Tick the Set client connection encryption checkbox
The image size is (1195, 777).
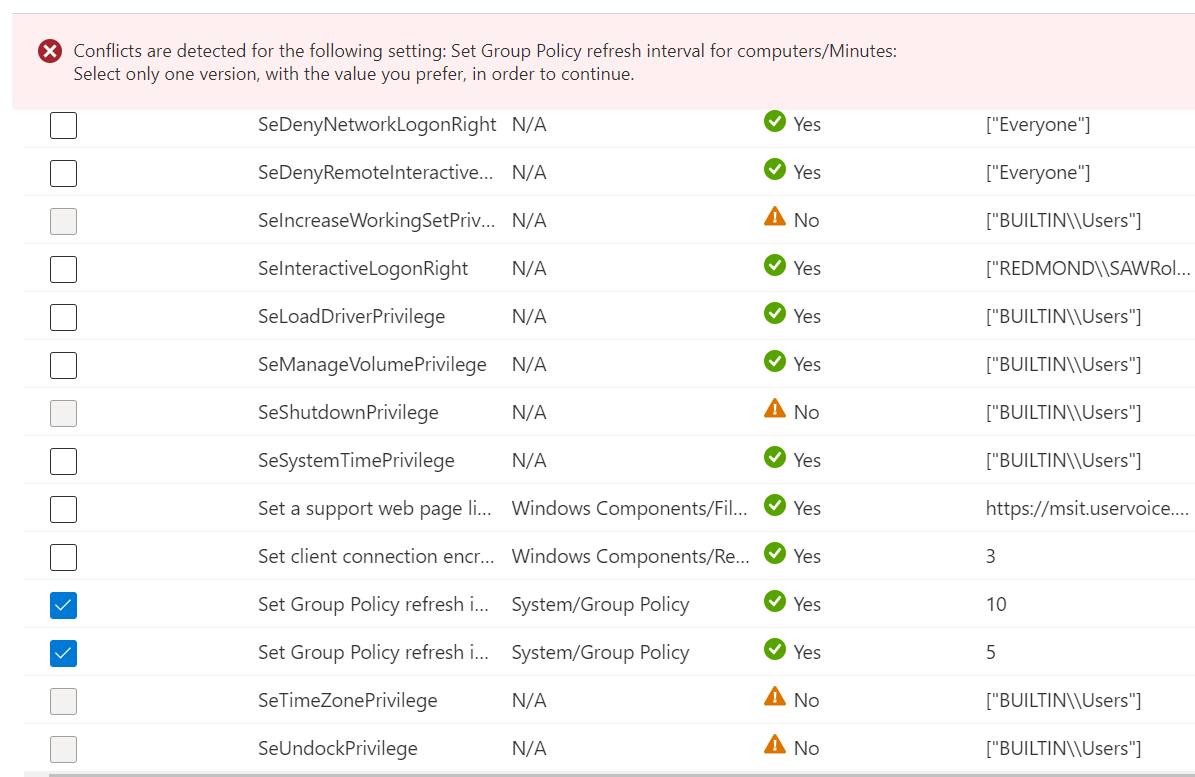tap(63, 557)
